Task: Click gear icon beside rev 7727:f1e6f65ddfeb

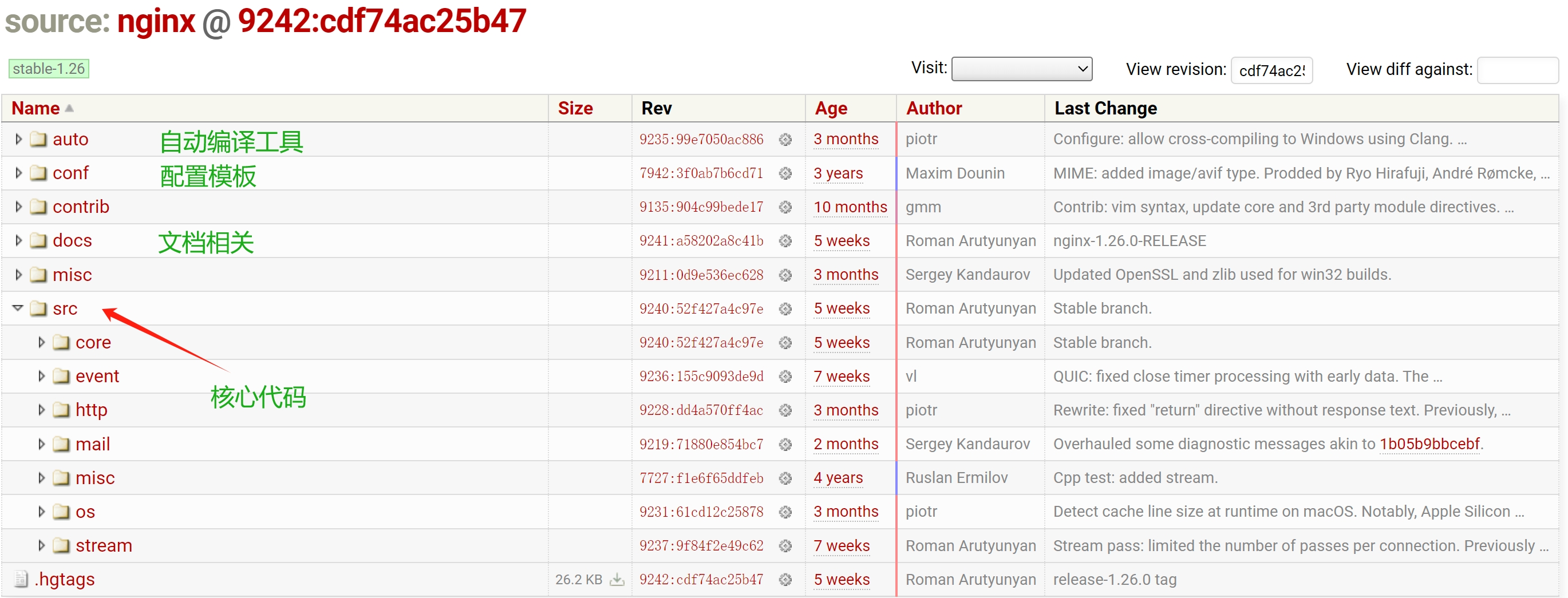Action: coord(785,478)
